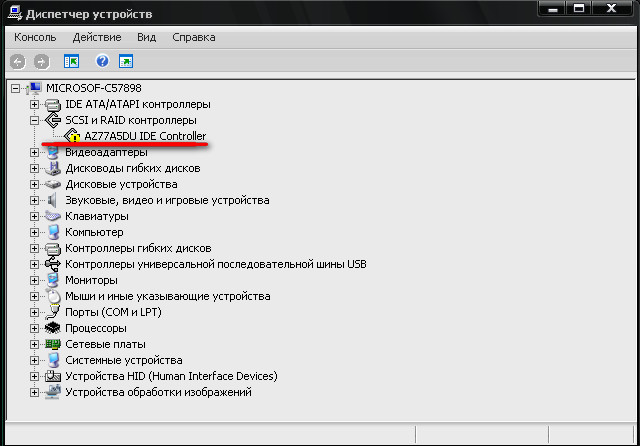
Task: Click the floppy drive icon for Дисководы гибких дисков
Action: [x=53, y=169]
